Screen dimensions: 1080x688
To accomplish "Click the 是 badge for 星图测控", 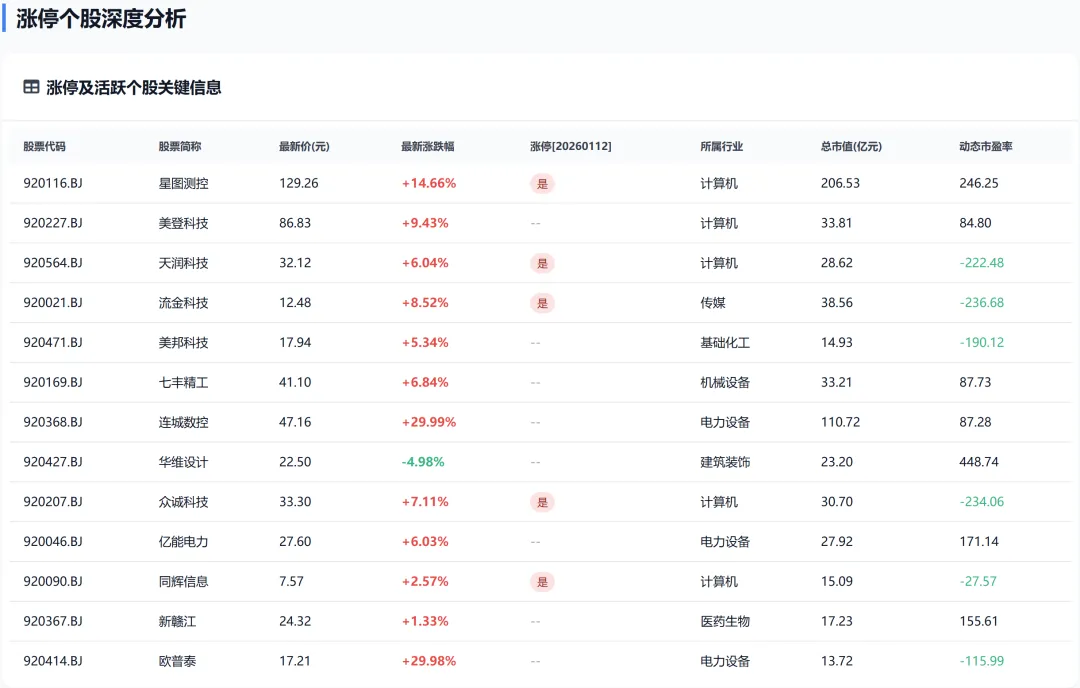I will [542, 184].
